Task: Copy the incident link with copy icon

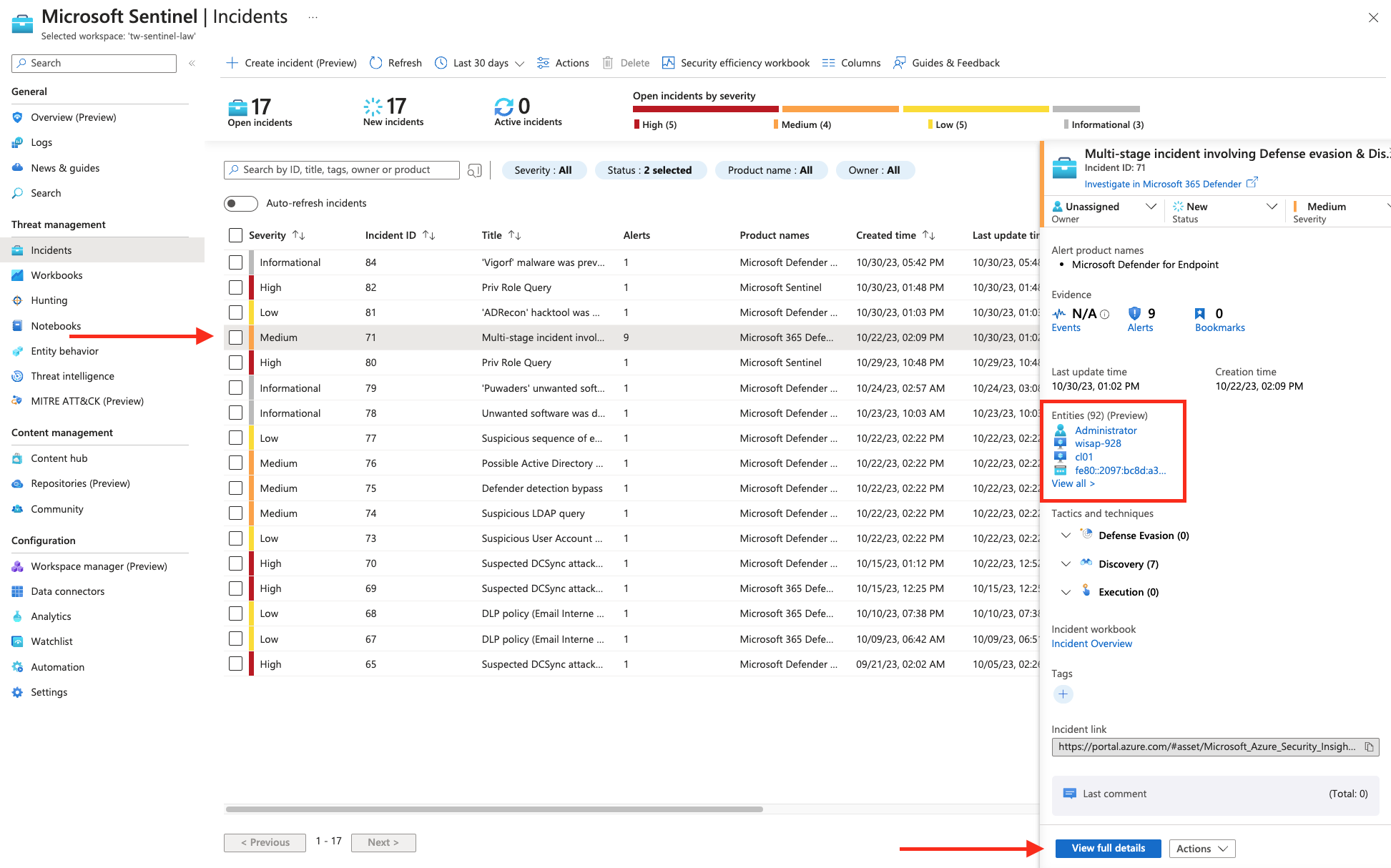Action: (1369, 746)
